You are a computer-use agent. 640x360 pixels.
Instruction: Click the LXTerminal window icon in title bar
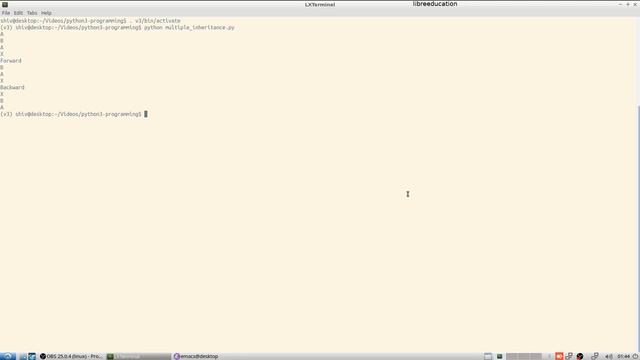pyautogui.click(x=5, y=4)
